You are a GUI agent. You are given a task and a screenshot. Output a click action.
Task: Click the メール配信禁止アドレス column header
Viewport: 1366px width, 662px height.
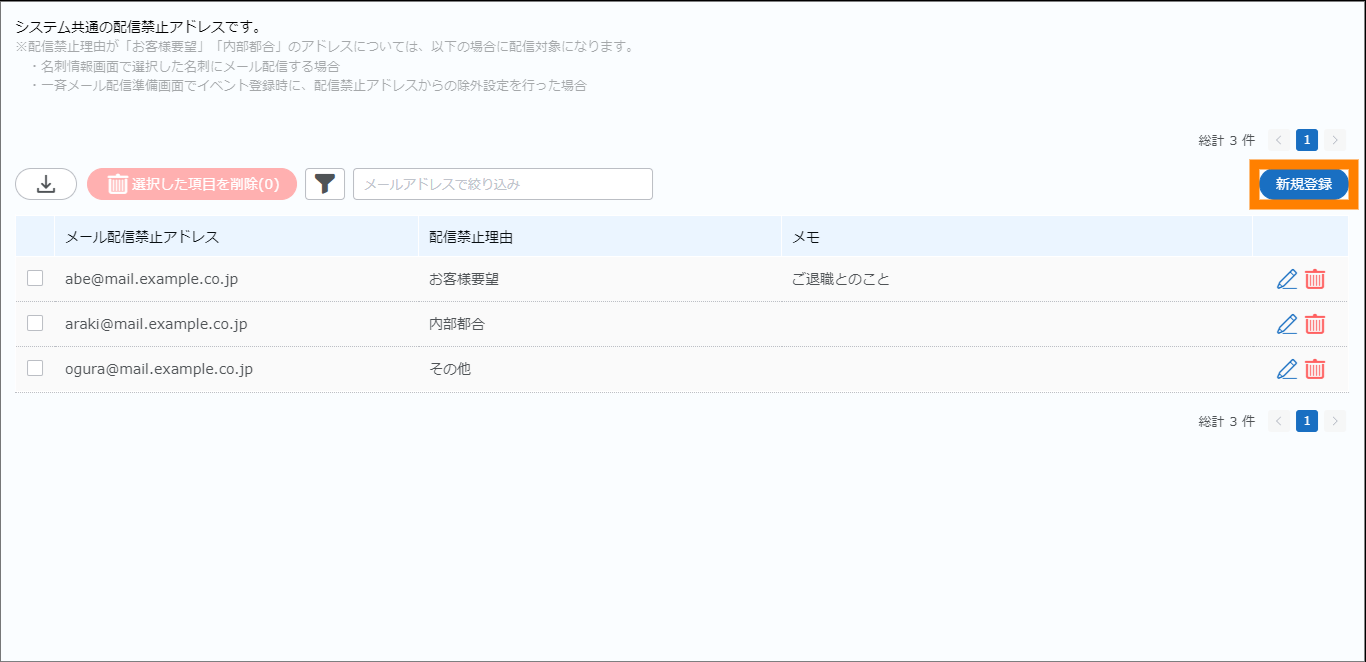coord(142,237)
